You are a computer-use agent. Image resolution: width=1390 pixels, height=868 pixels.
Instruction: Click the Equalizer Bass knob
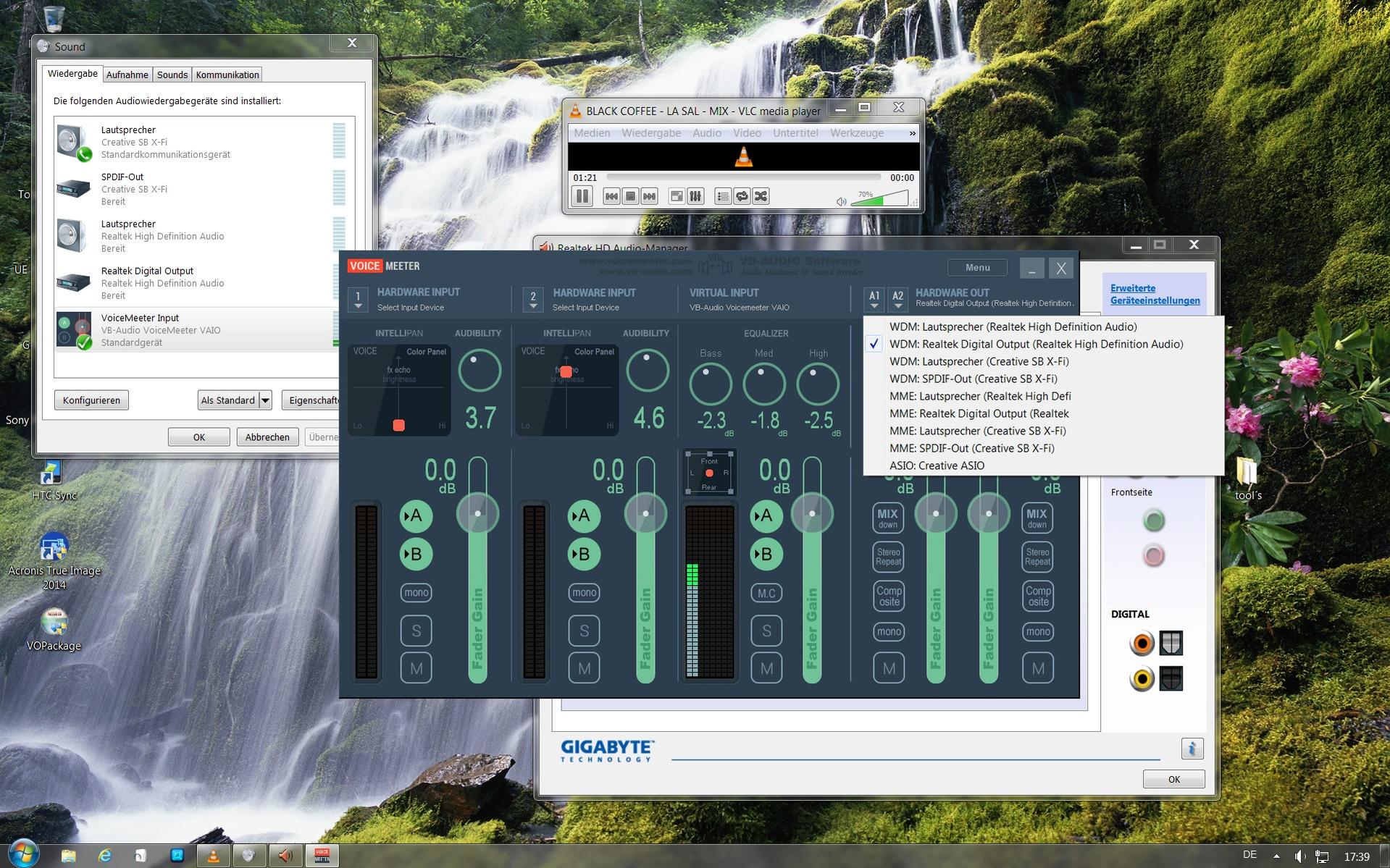pos(710,384)
